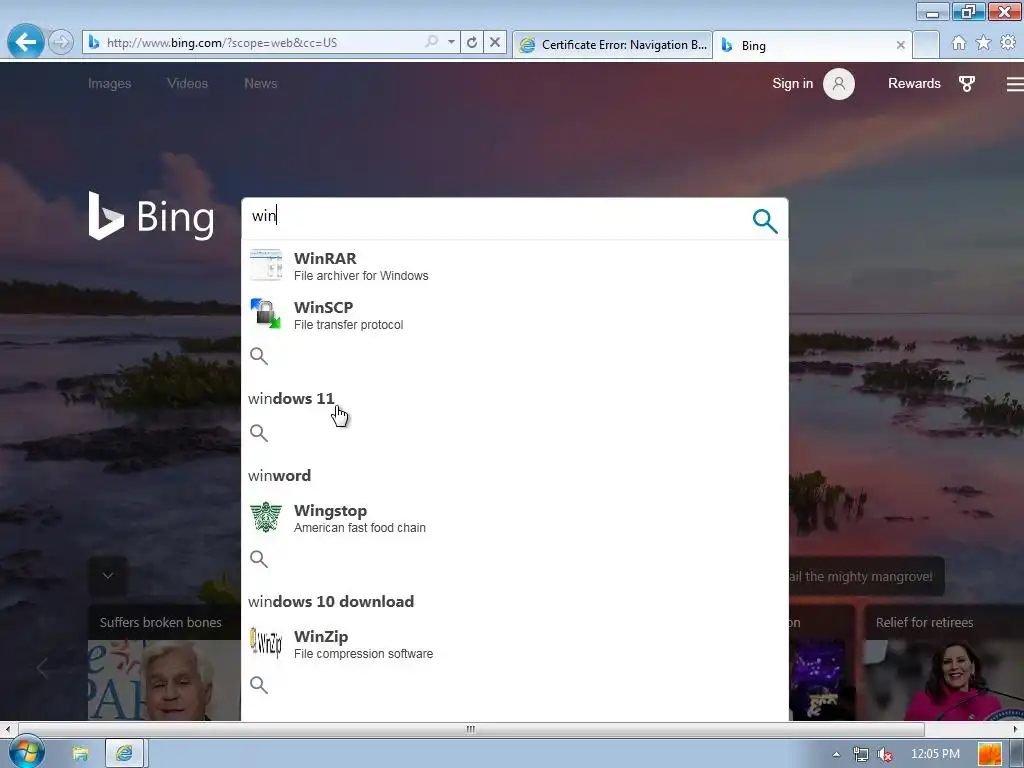Click the muted volume tray icon

coord(885,754)
